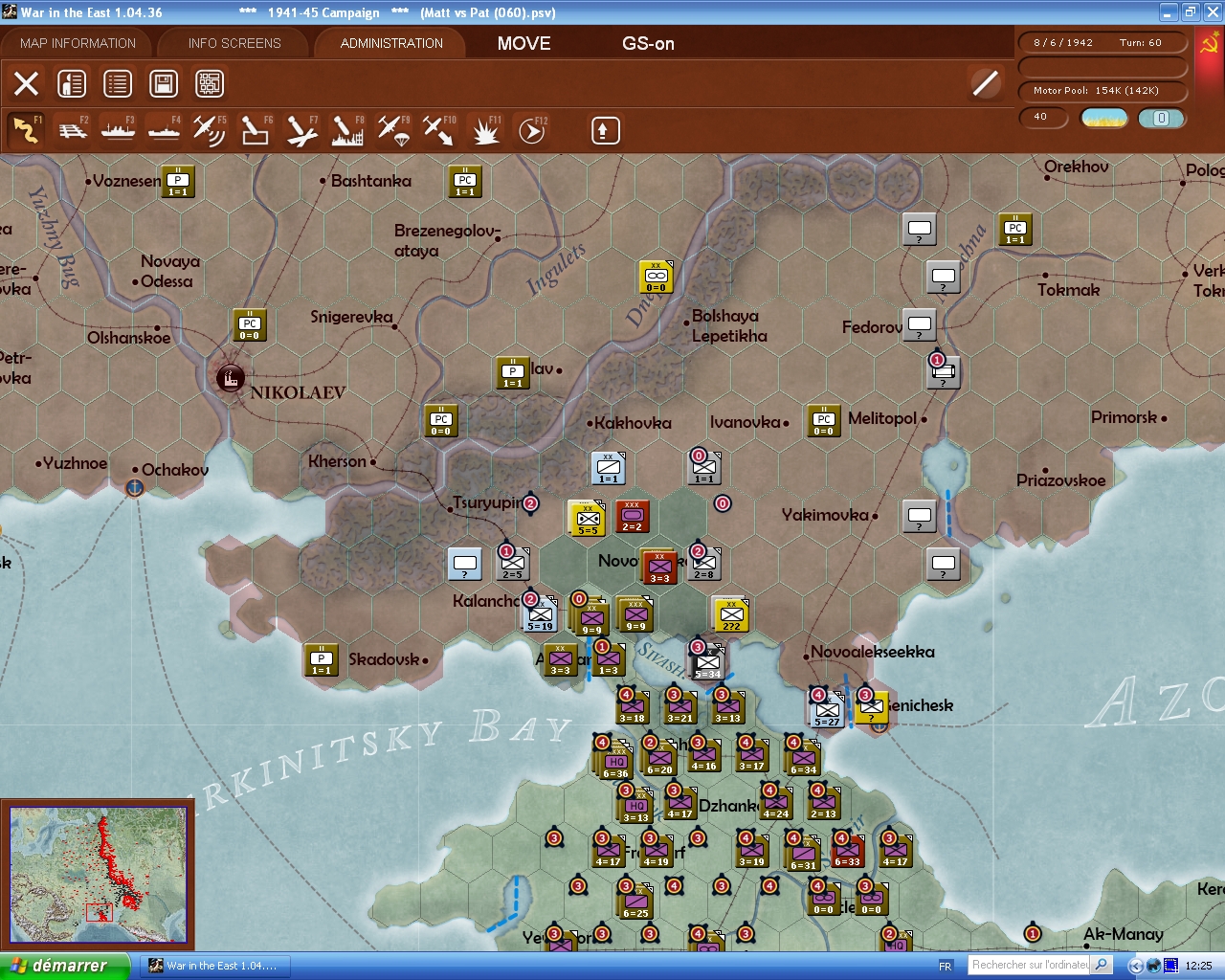Activate the F10 air transfer mode
1225x980 pixels.
439,130
